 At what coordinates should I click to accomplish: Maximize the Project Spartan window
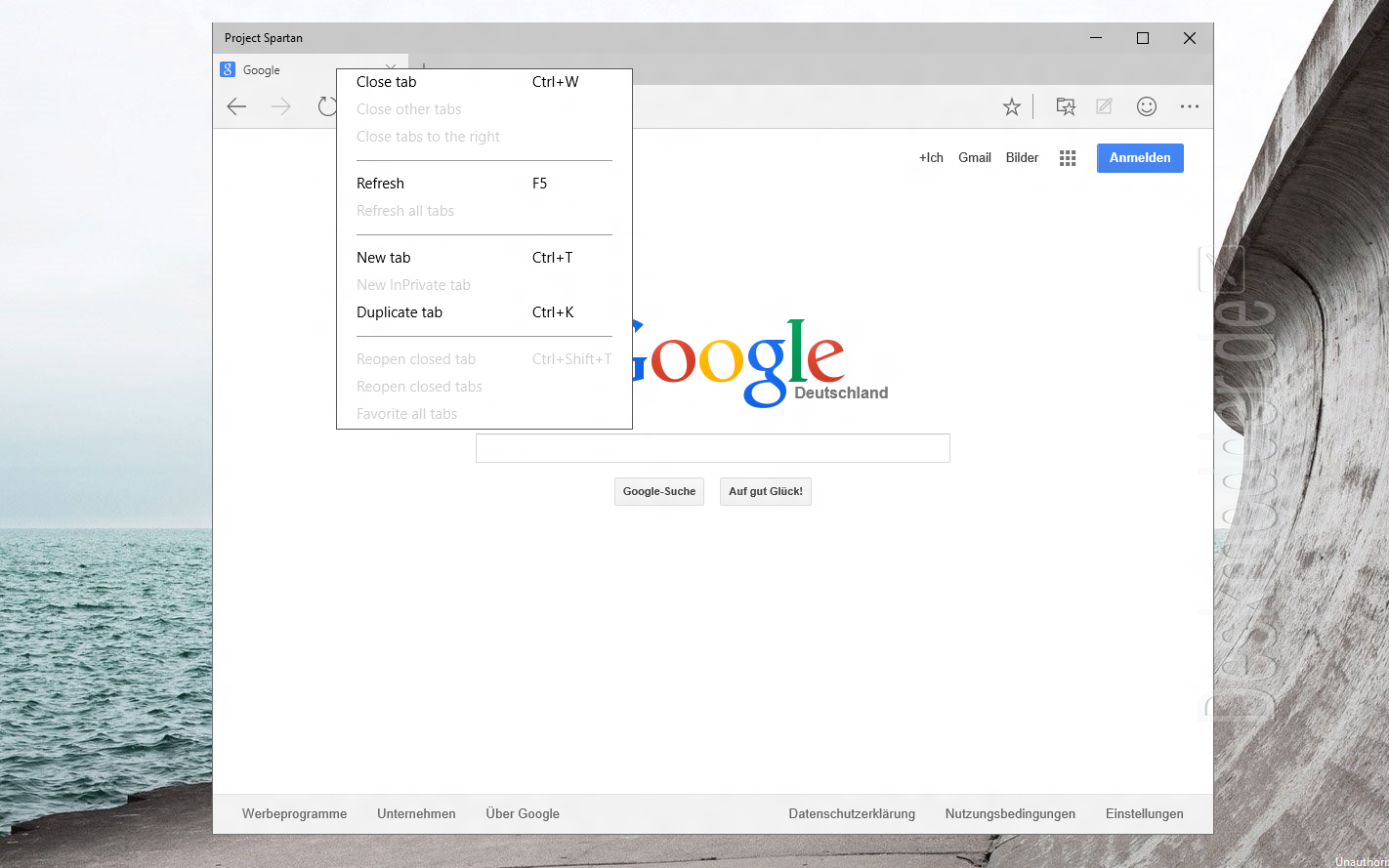[x=1143, y=38]
